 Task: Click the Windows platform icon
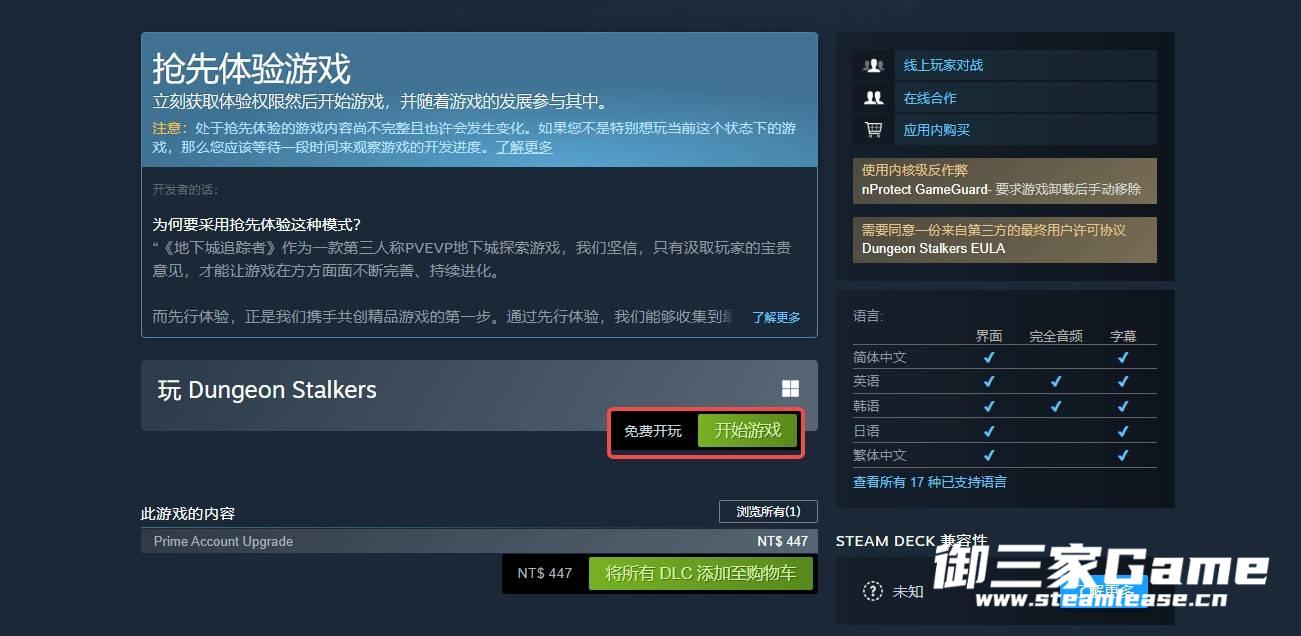point(790,389)
